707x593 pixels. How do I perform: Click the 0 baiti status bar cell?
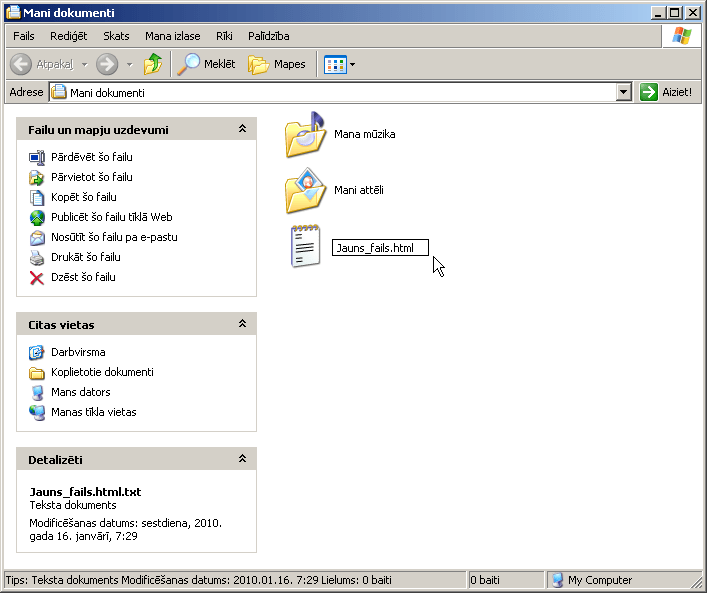click(x=505, y=580)
